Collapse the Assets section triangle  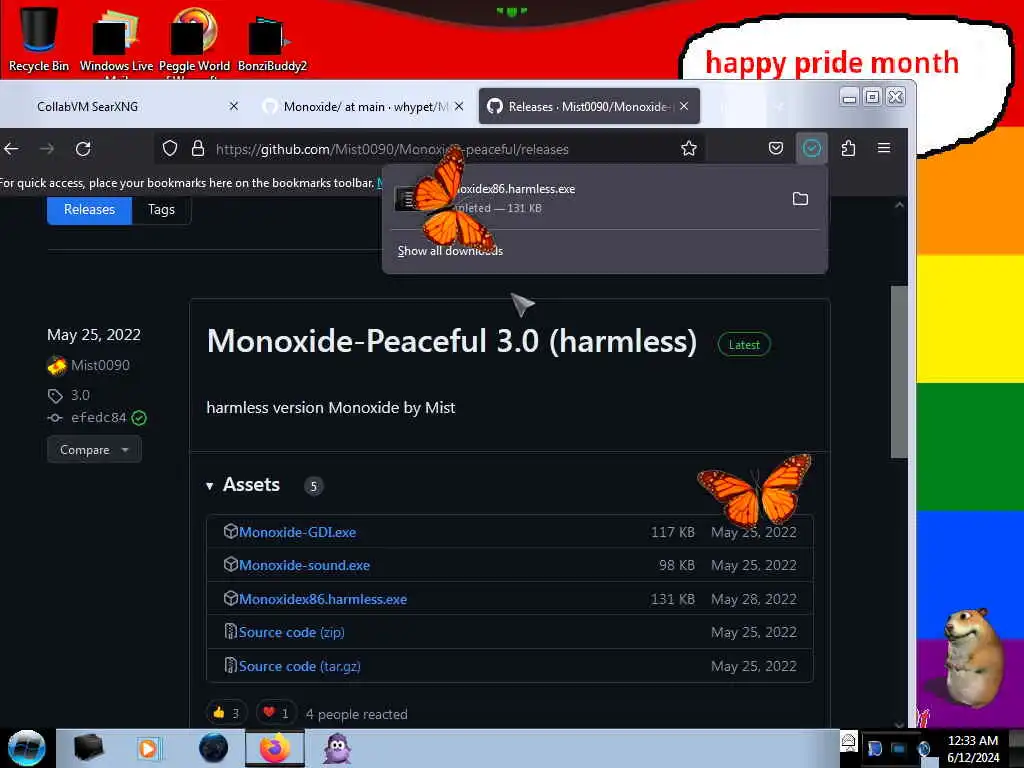click(210, 486)
